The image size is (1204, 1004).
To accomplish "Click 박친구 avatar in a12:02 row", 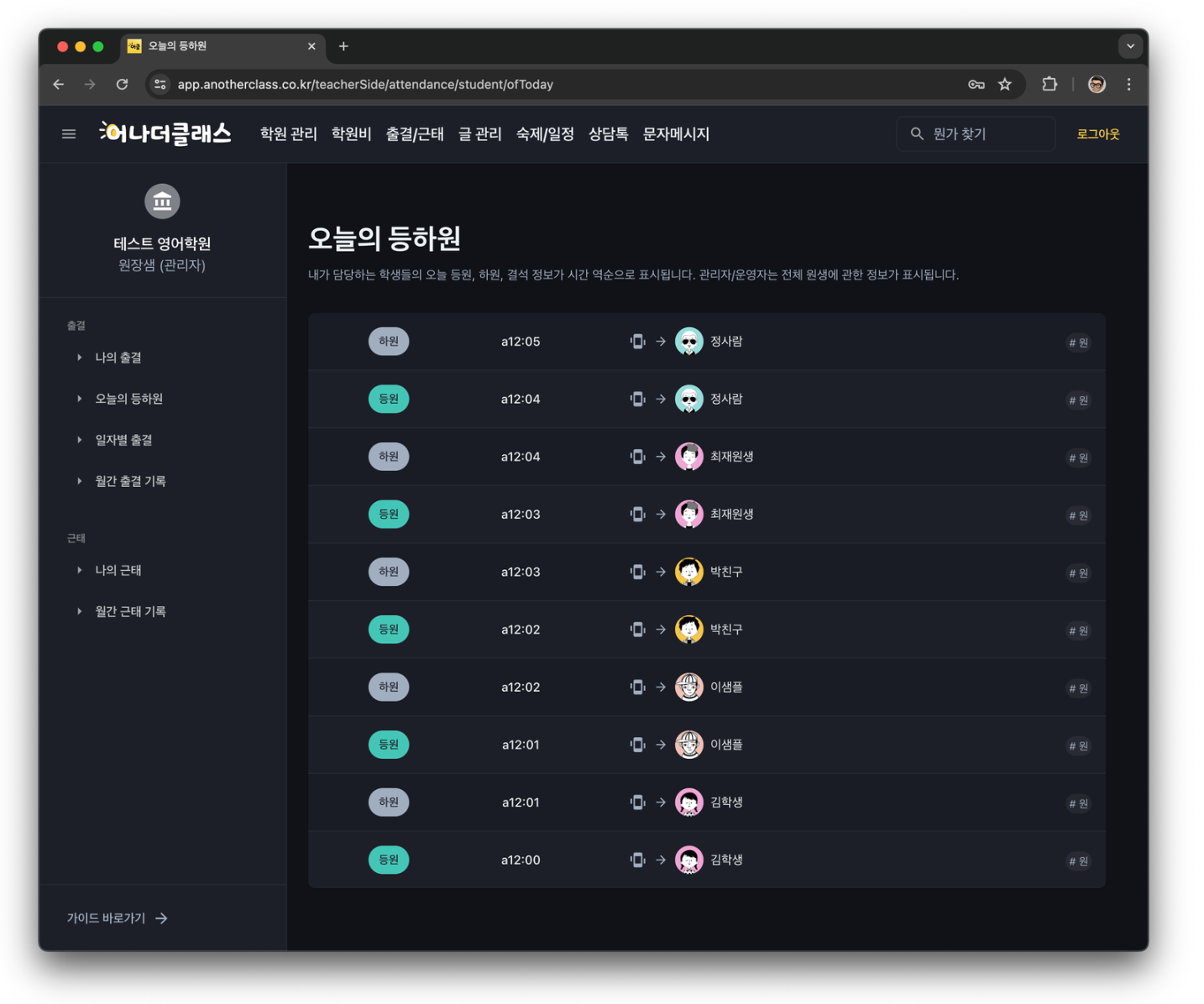I will (x=689, y=630).
